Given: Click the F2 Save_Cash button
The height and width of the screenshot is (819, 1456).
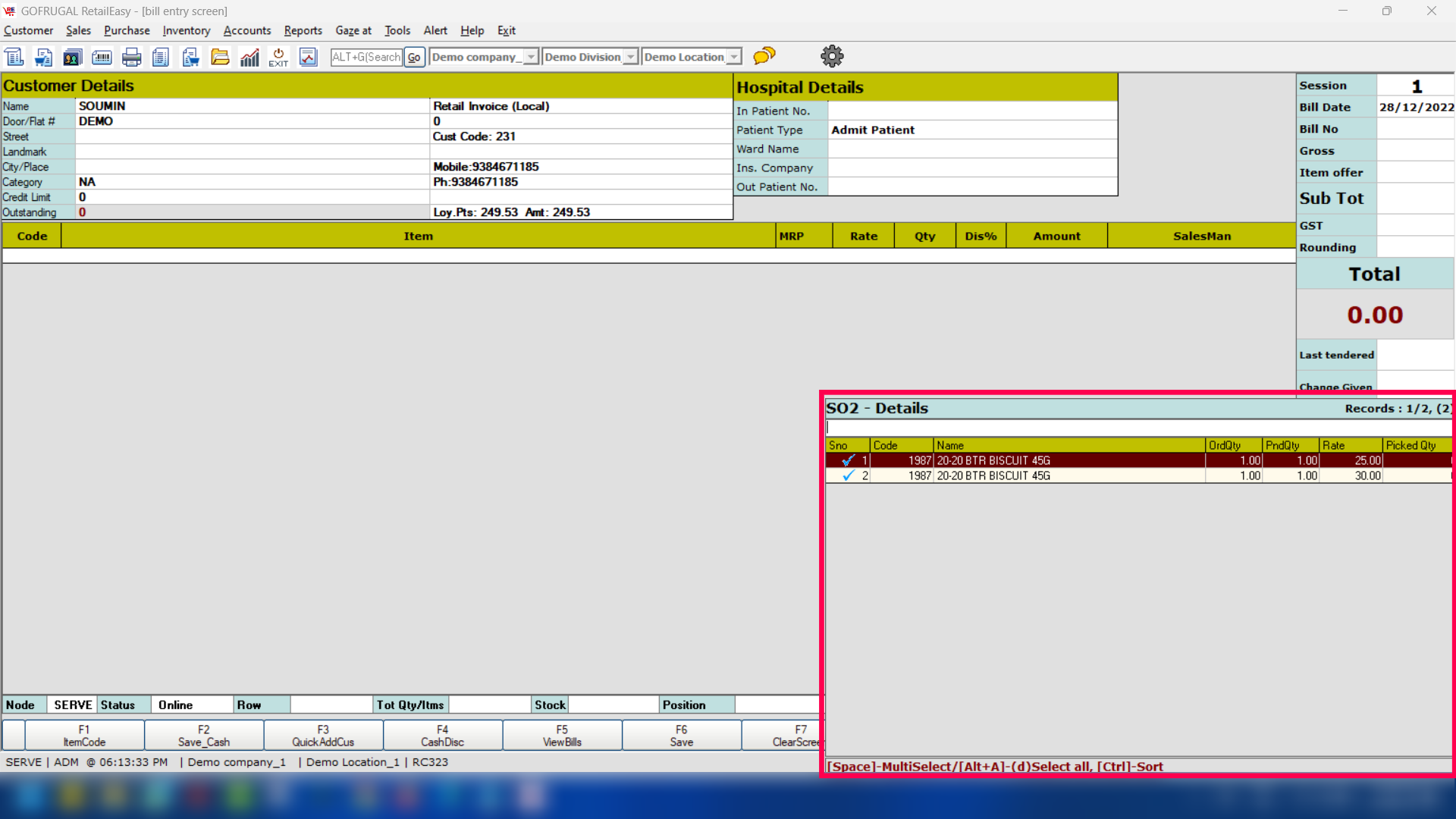Looking at the screenshot, I should click(x=203, y=736).
